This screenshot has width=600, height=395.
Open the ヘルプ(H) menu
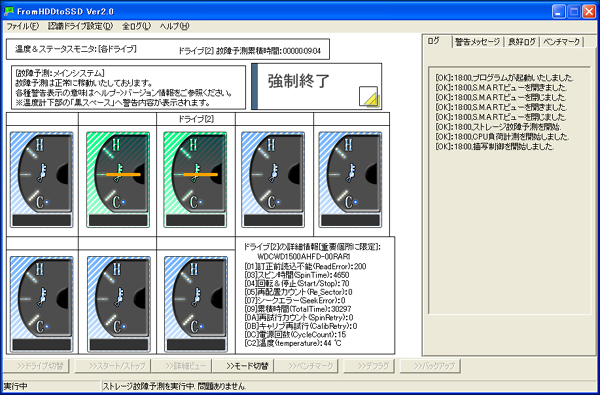point(174,26)
